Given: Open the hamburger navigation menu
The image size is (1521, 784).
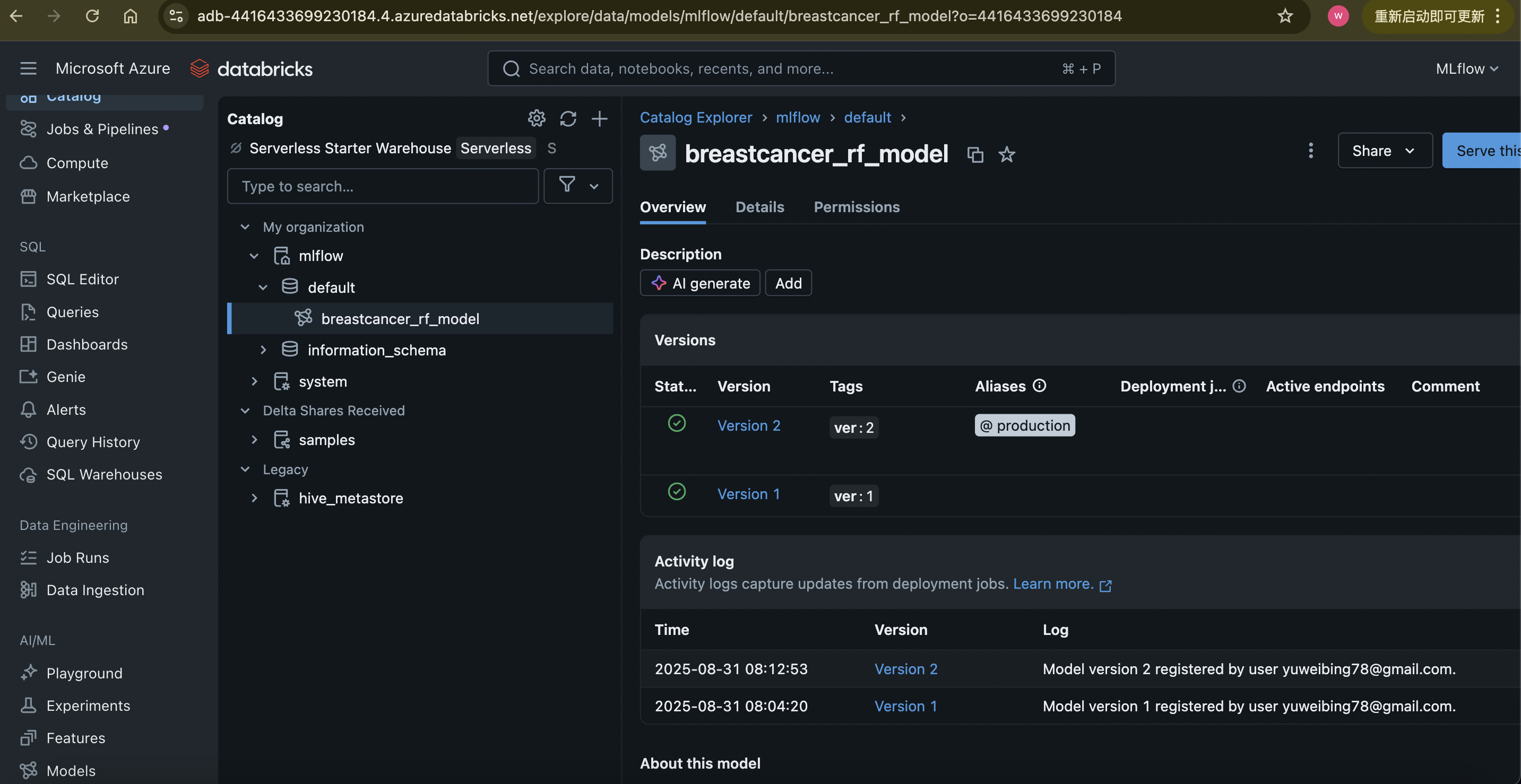Looking at the screenshot, I should (x=28, y=68).
